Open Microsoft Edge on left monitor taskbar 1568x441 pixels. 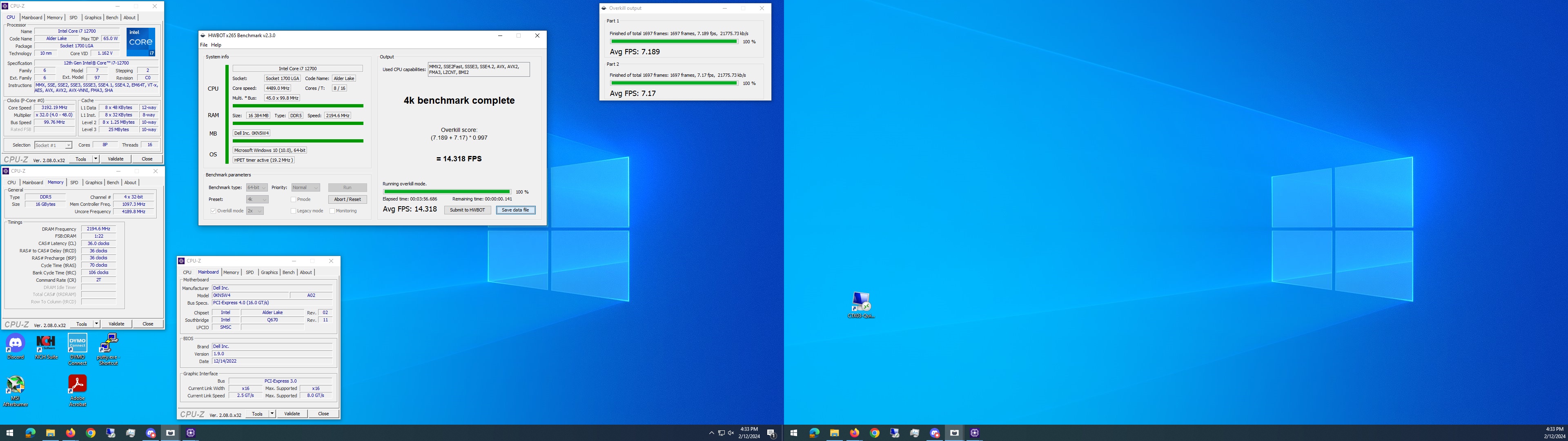30,433
